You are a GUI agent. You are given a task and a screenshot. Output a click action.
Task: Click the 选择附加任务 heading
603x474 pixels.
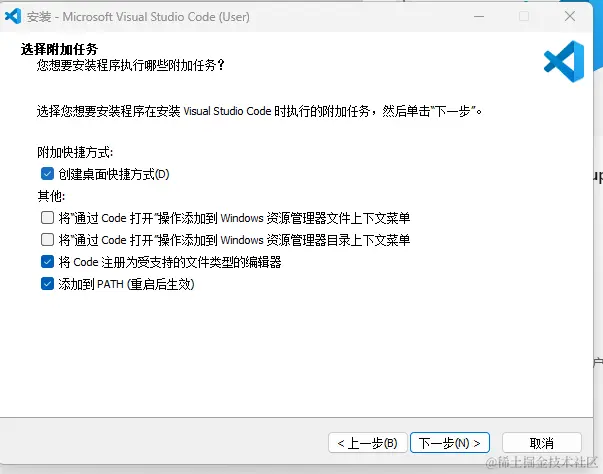coord(59,49)
